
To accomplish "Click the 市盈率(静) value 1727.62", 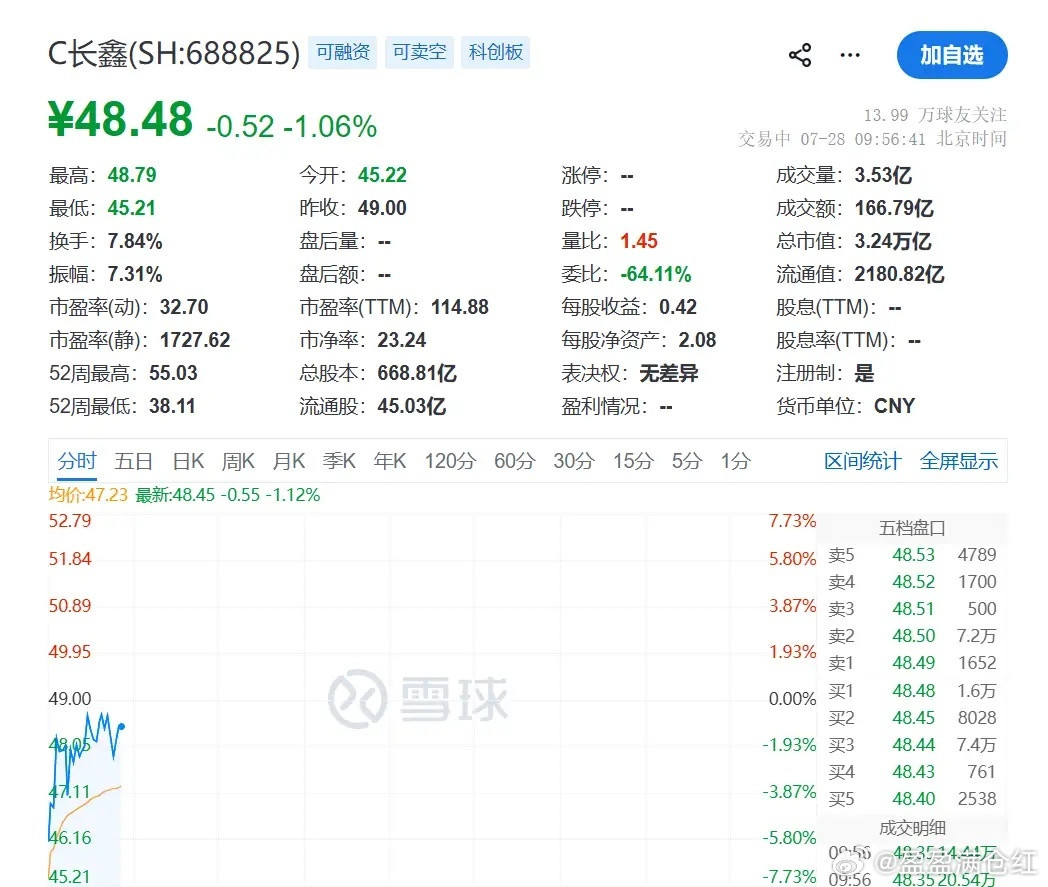I will pos(195,340).
